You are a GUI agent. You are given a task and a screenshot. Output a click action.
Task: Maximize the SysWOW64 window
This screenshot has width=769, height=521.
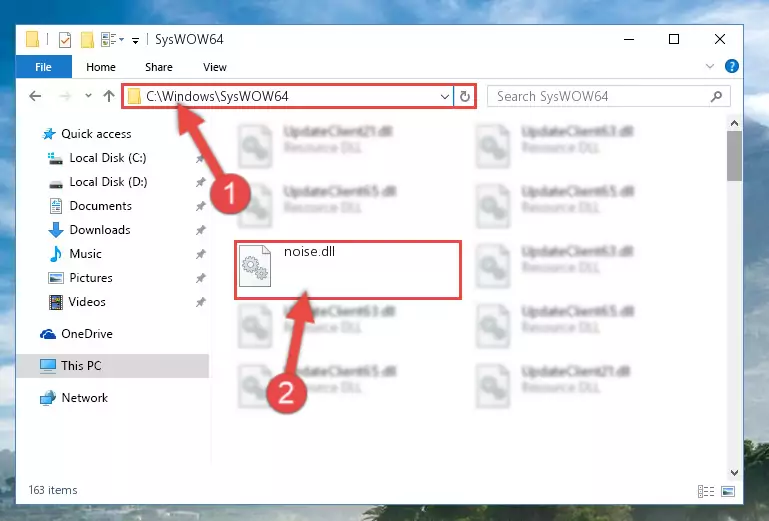click(674, 39)
